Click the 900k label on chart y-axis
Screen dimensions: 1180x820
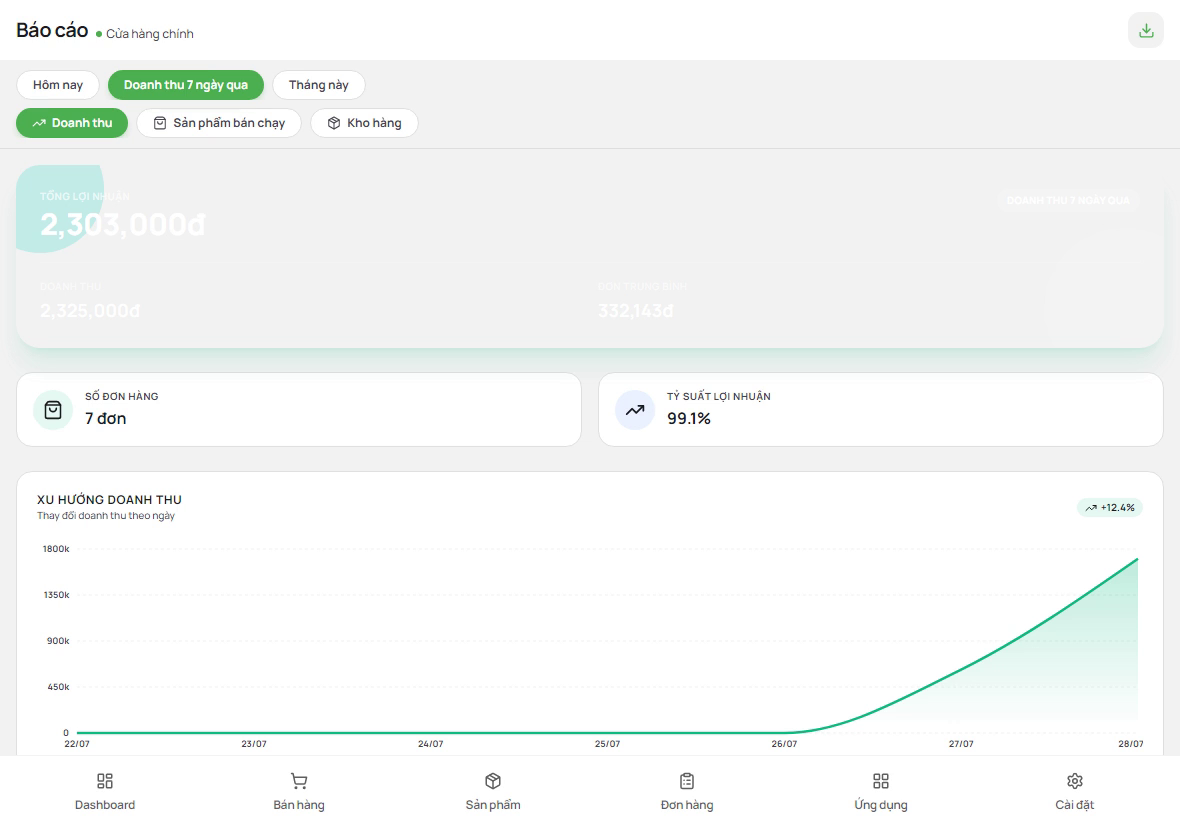[x=58, y=641]
